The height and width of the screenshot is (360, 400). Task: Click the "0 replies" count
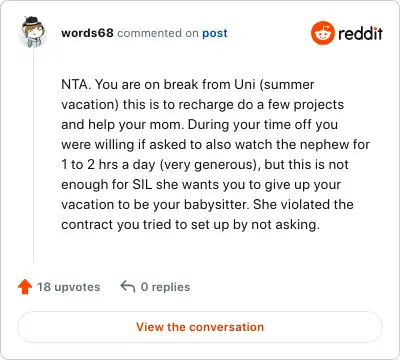click(x=165, y=287)
